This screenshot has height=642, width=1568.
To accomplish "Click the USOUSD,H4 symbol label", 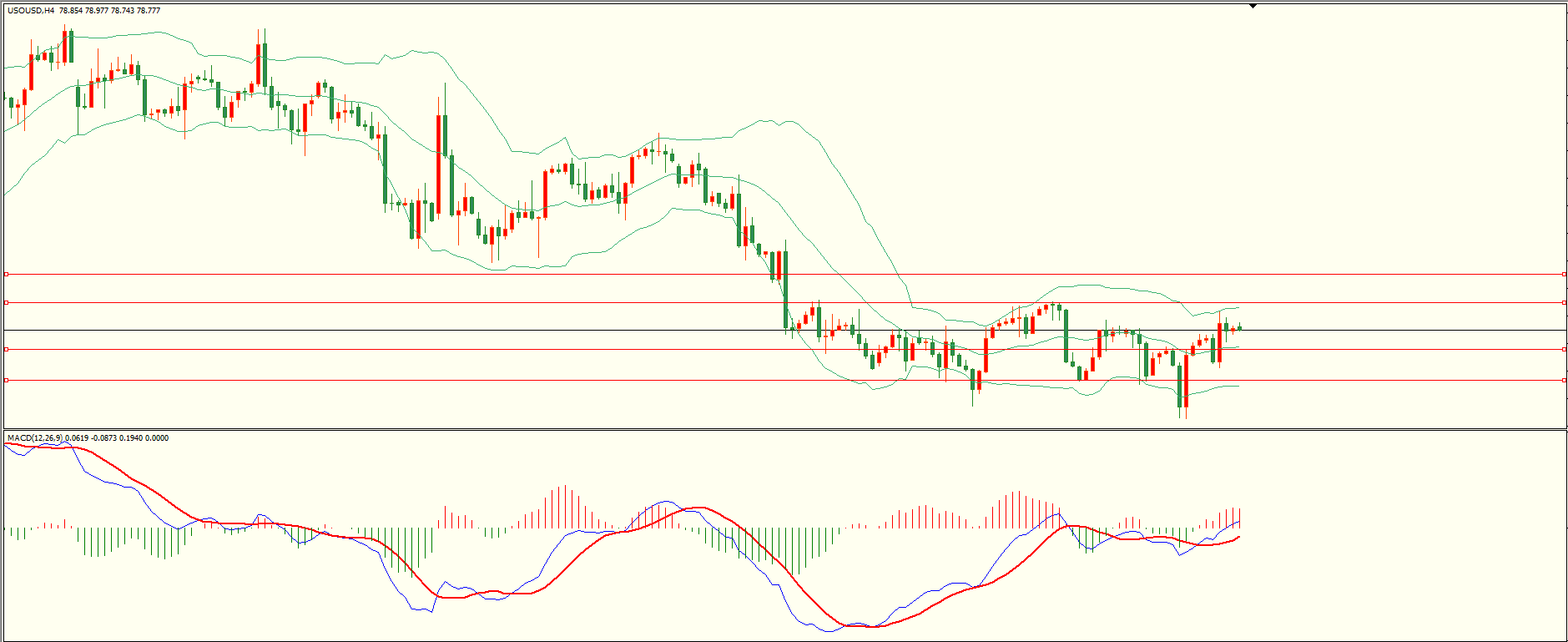I will [31, 11].
